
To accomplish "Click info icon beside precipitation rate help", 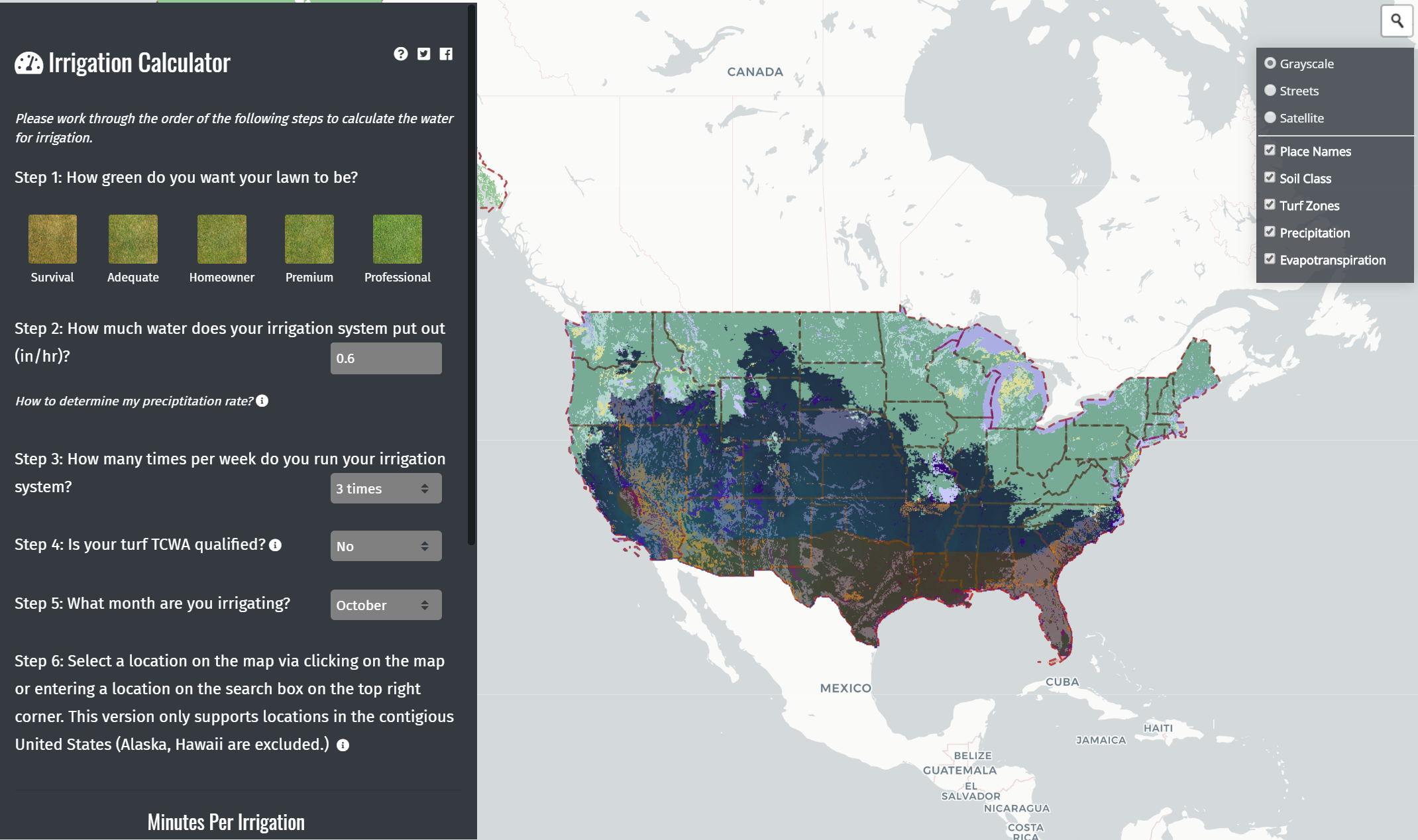I will tap(262, 401).
